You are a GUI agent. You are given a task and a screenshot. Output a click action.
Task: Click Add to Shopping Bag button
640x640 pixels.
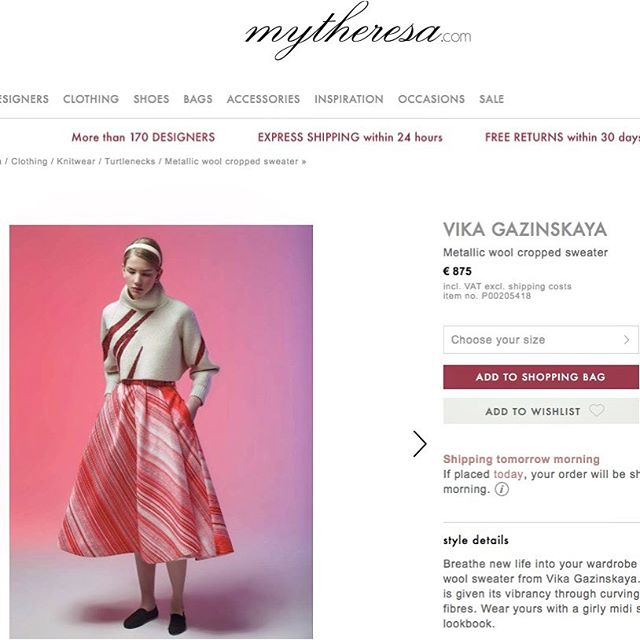pos(541,377)
